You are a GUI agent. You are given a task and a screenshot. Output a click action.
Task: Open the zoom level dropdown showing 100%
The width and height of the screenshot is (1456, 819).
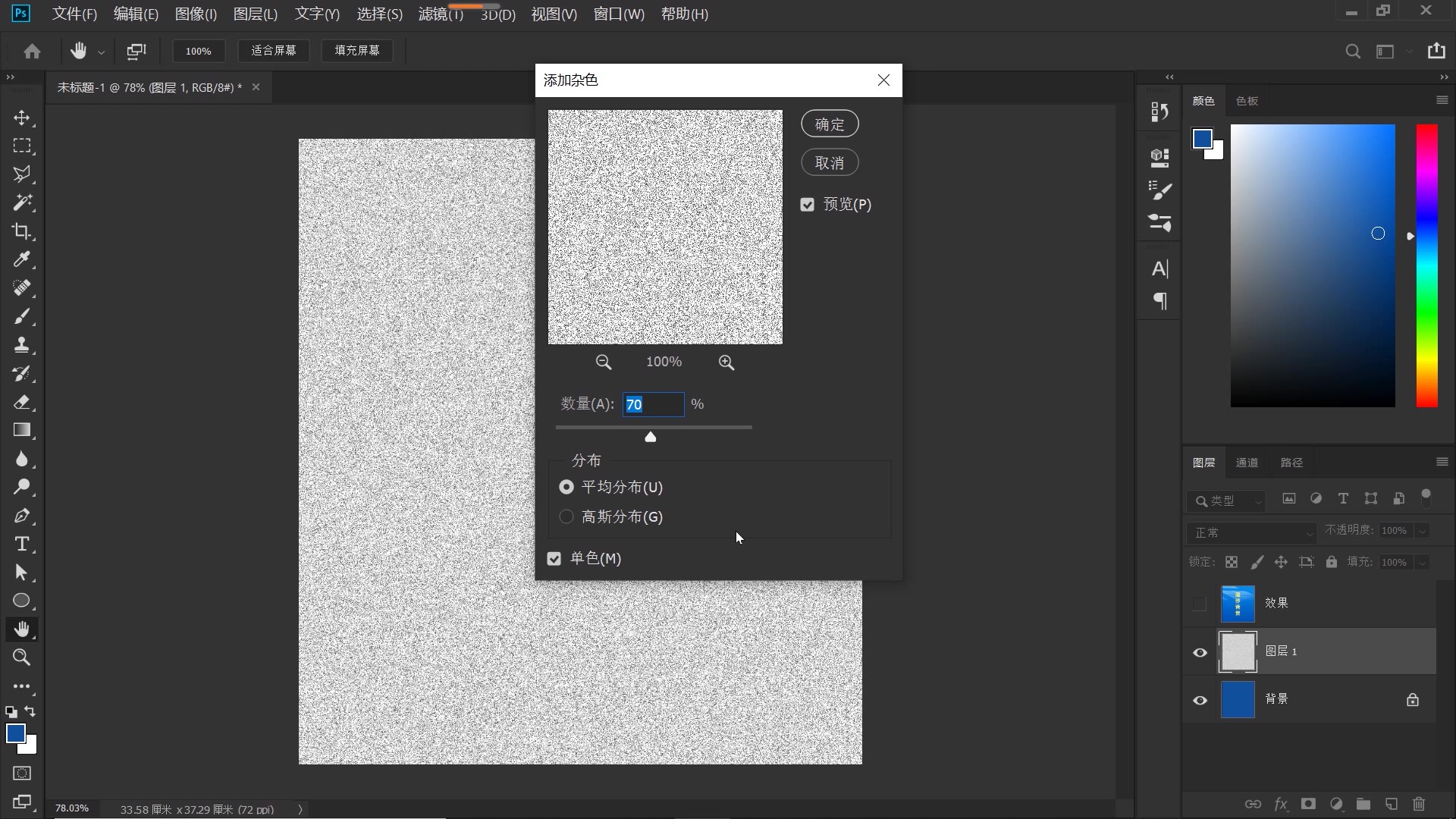click(198, 50)
